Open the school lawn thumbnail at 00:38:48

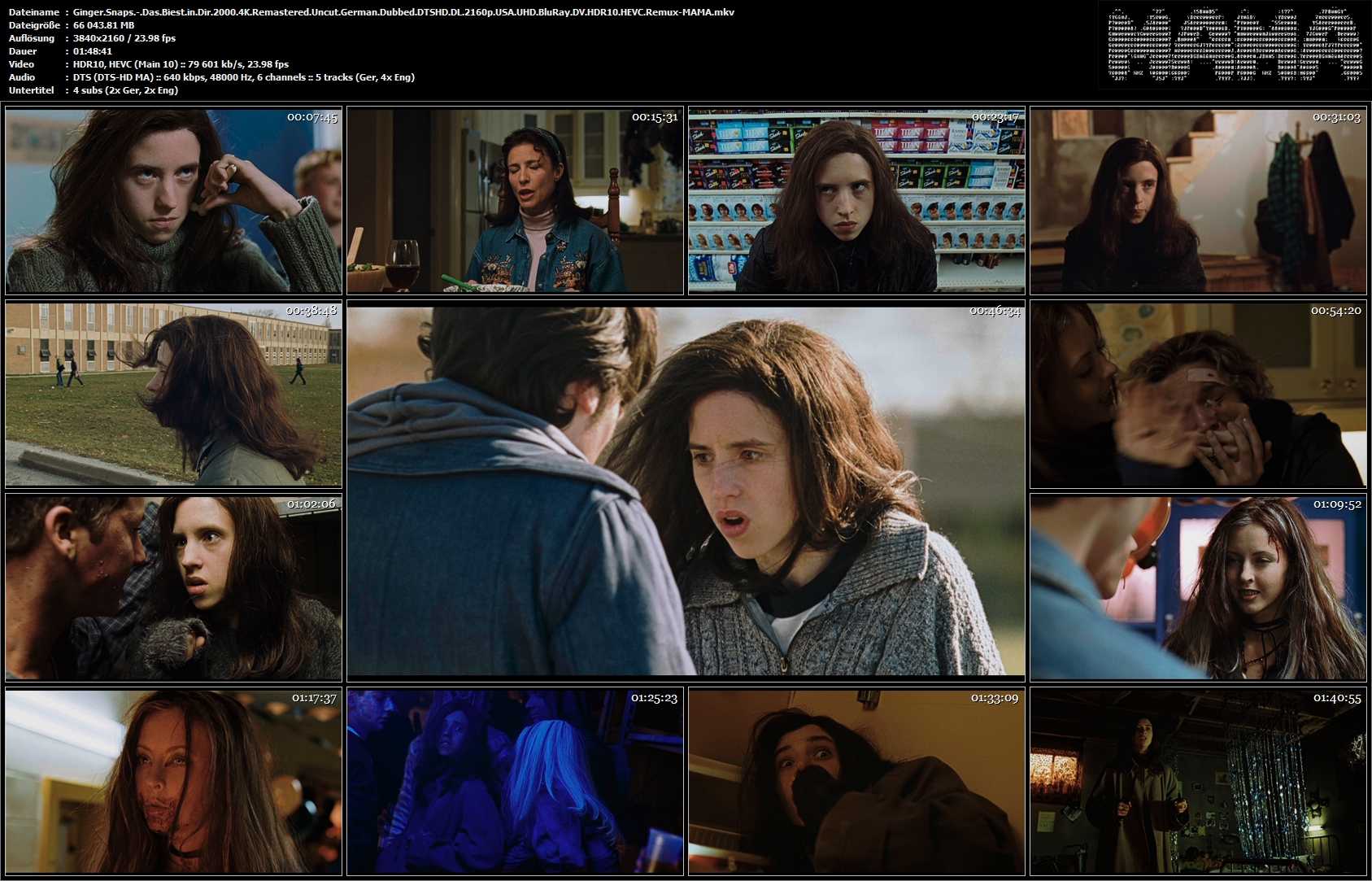point(173,395)
